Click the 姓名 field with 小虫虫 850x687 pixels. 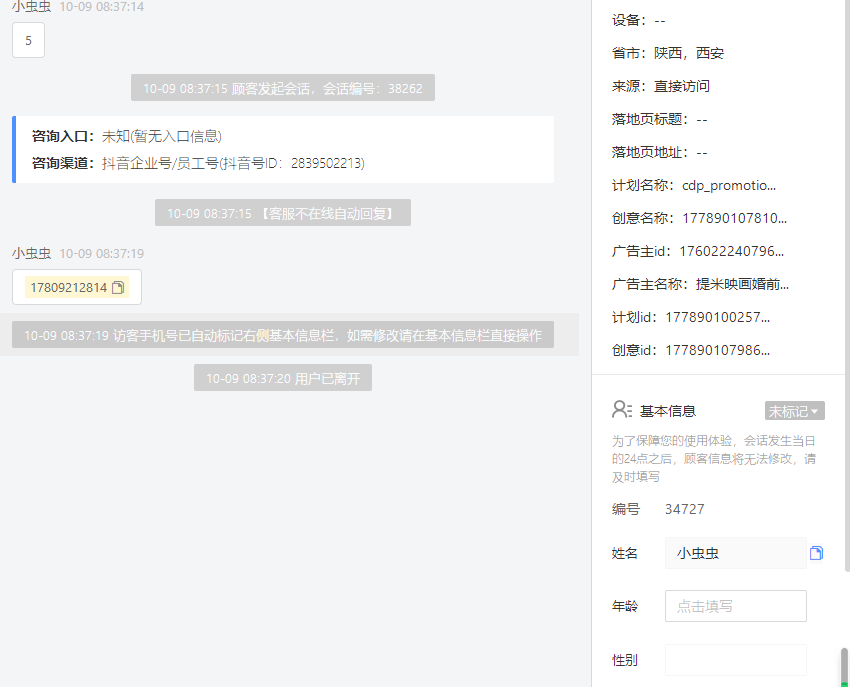coord(736,553)
